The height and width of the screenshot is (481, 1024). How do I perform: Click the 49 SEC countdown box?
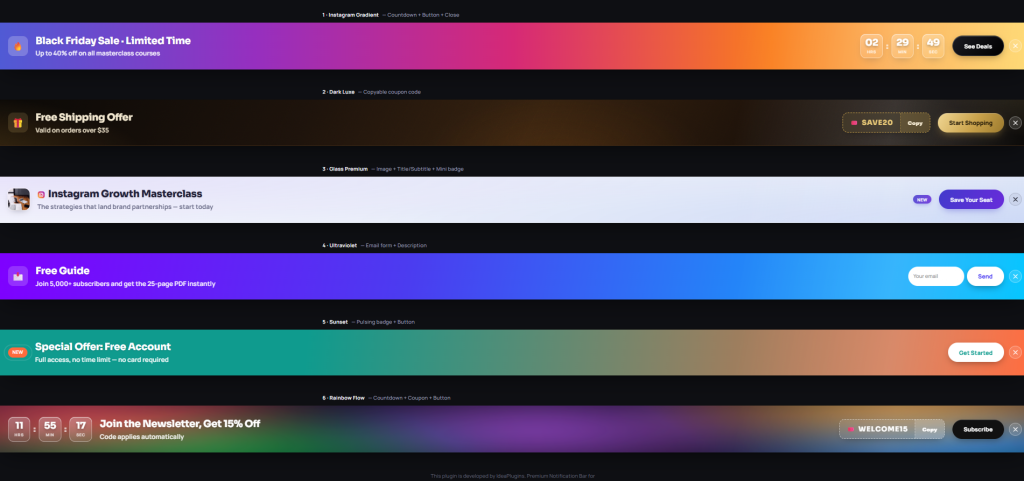(x=933, y=46)
